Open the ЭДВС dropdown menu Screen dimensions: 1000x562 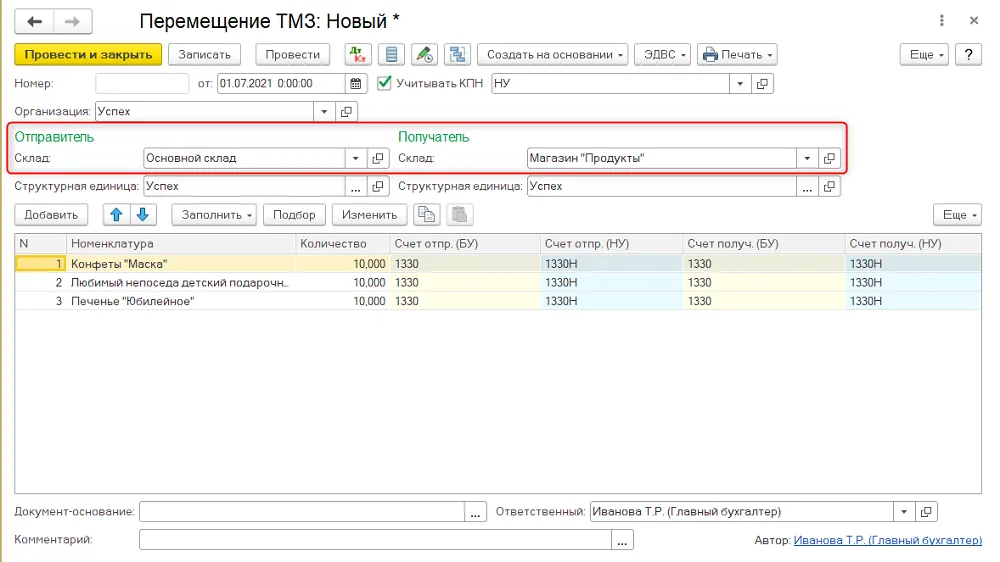pos(663,55)
